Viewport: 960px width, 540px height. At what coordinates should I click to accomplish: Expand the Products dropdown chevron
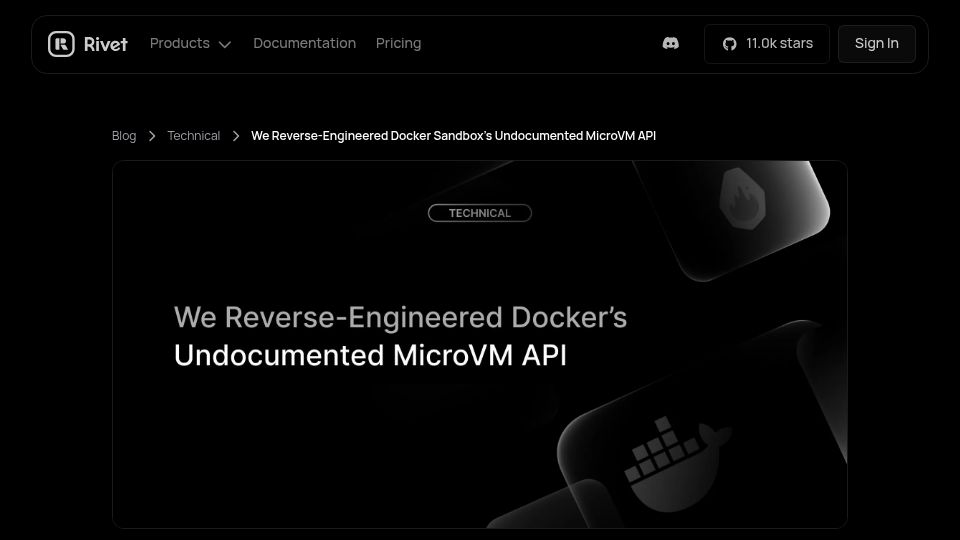225,44
